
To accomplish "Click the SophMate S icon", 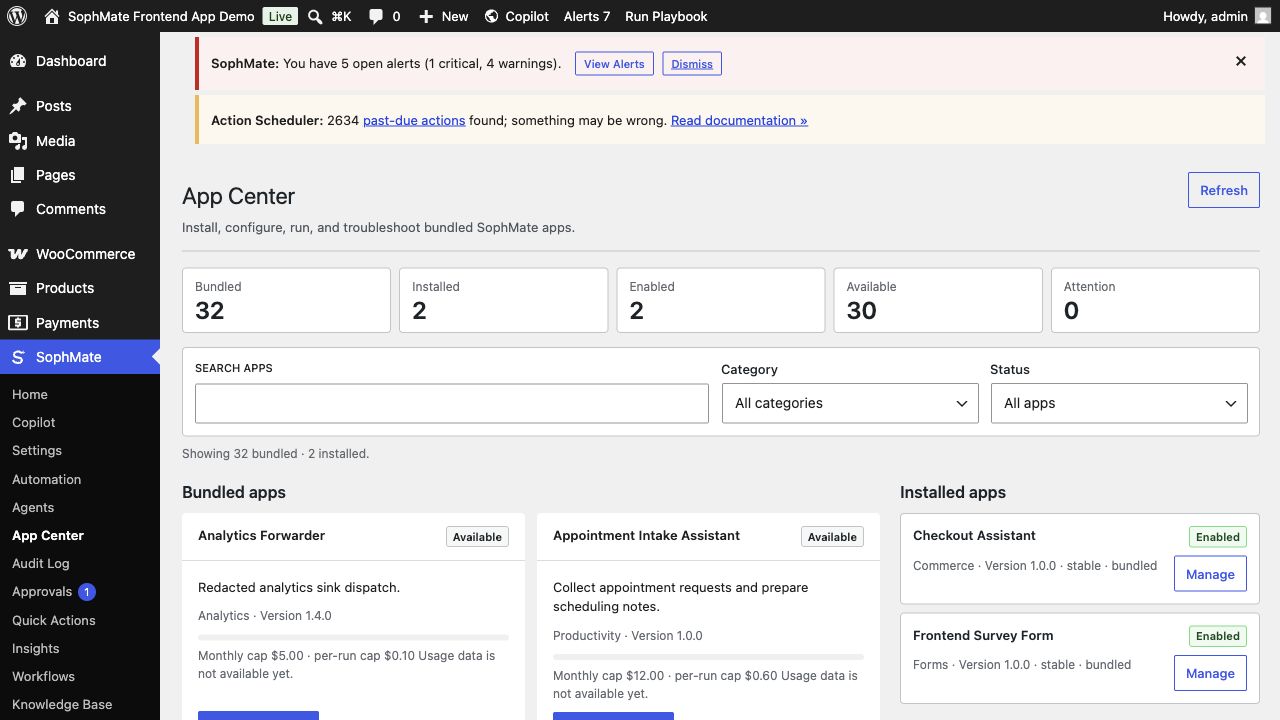I will [18, 357].
